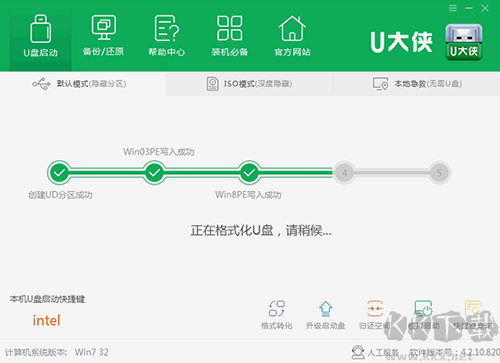Switch to ISO模式(深度隐藏) tab

click(249, 84)
